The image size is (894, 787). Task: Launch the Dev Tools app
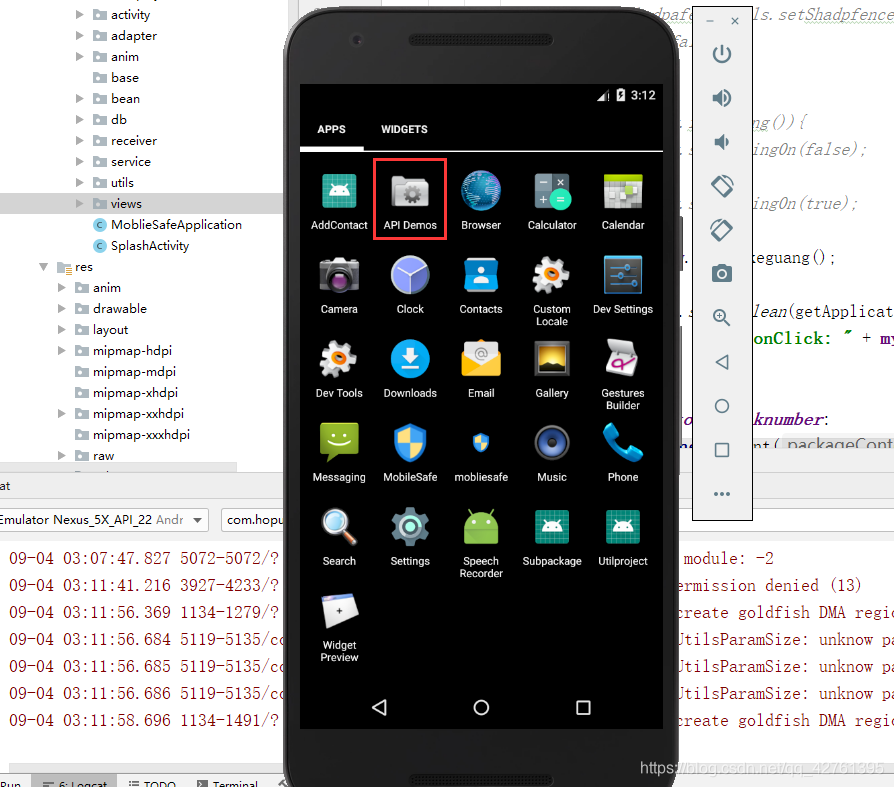coord(339,369)
